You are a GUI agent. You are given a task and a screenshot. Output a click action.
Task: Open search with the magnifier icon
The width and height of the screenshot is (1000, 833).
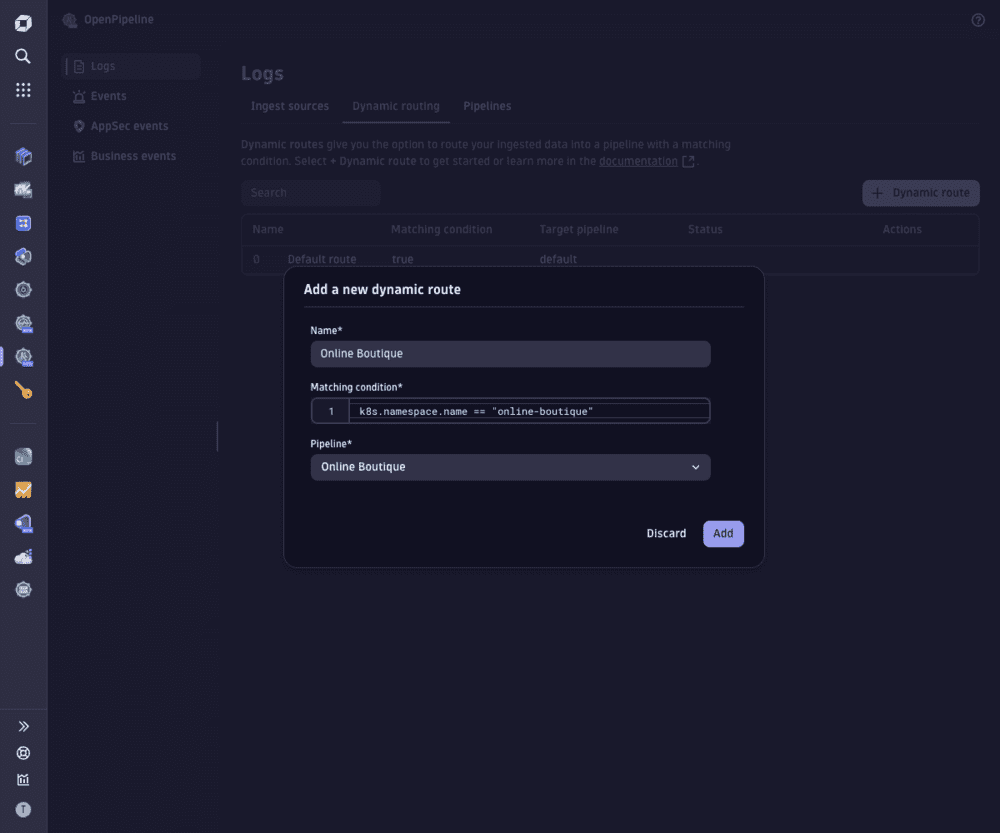tap(23, 56)
